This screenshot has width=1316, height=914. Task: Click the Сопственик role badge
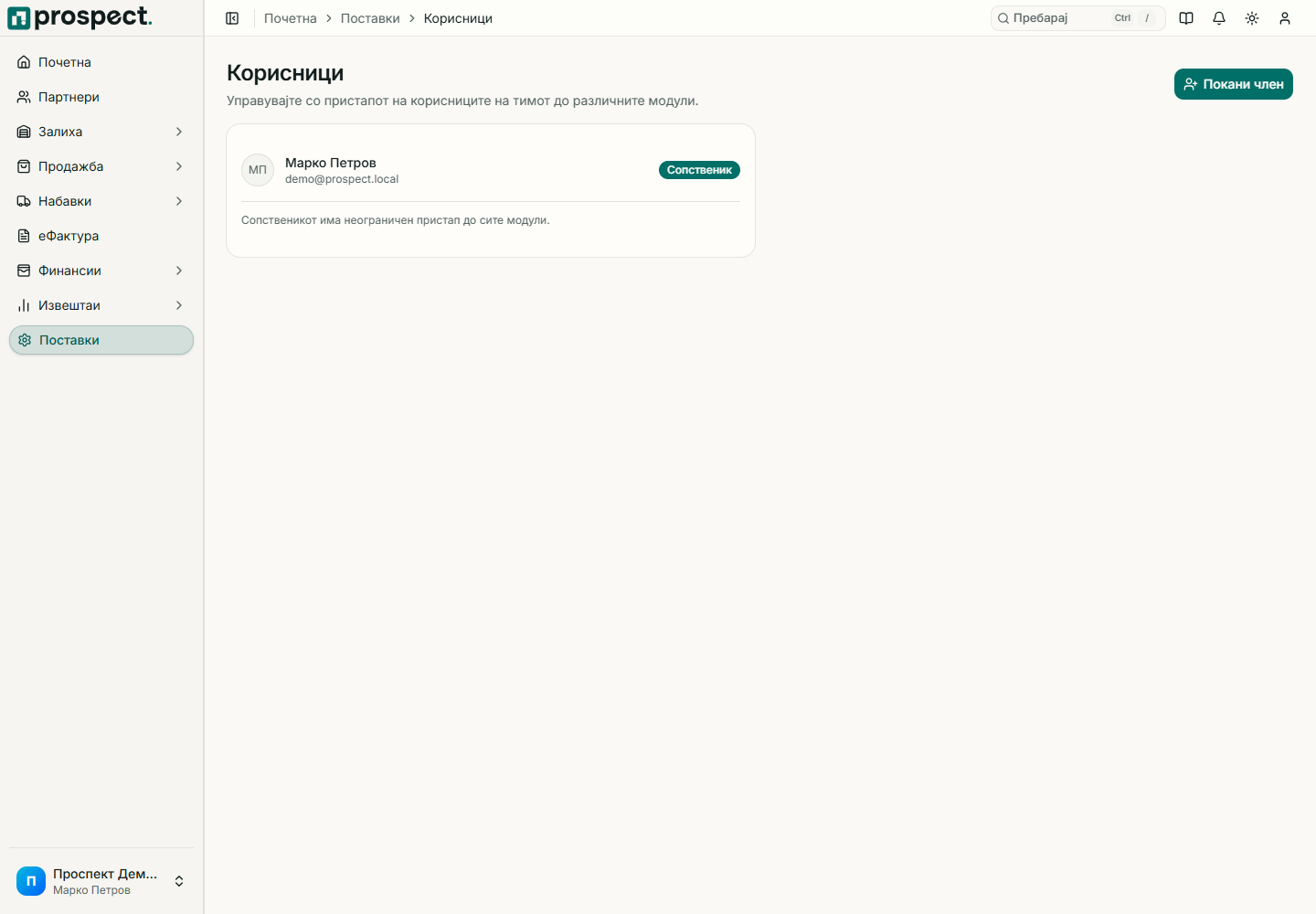pos(699,170)
